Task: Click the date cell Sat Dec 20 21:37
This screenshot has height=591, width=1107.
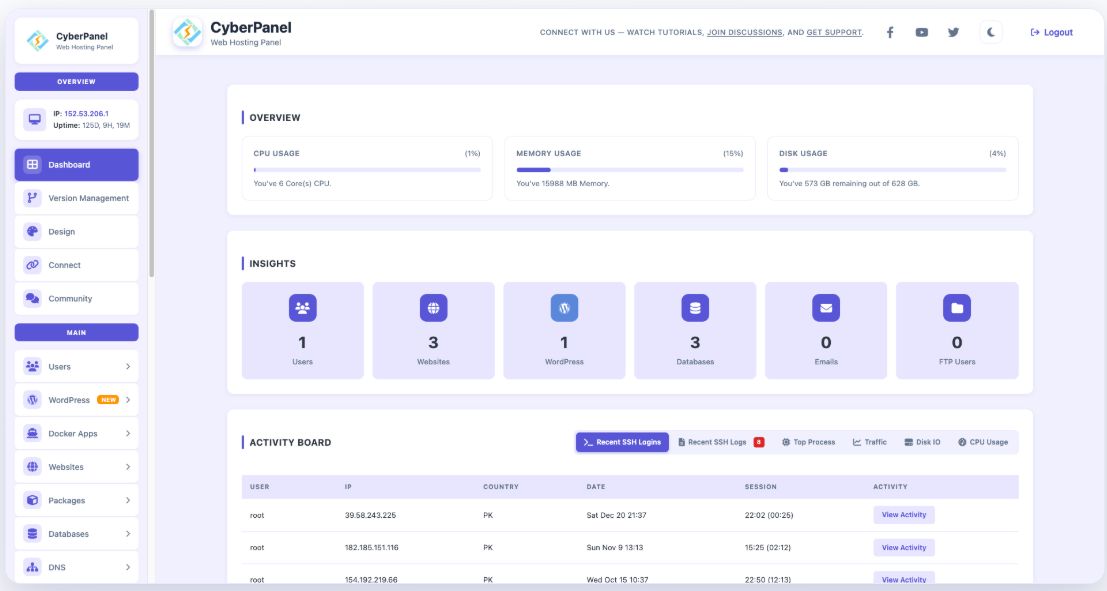Action: (616, 515)
